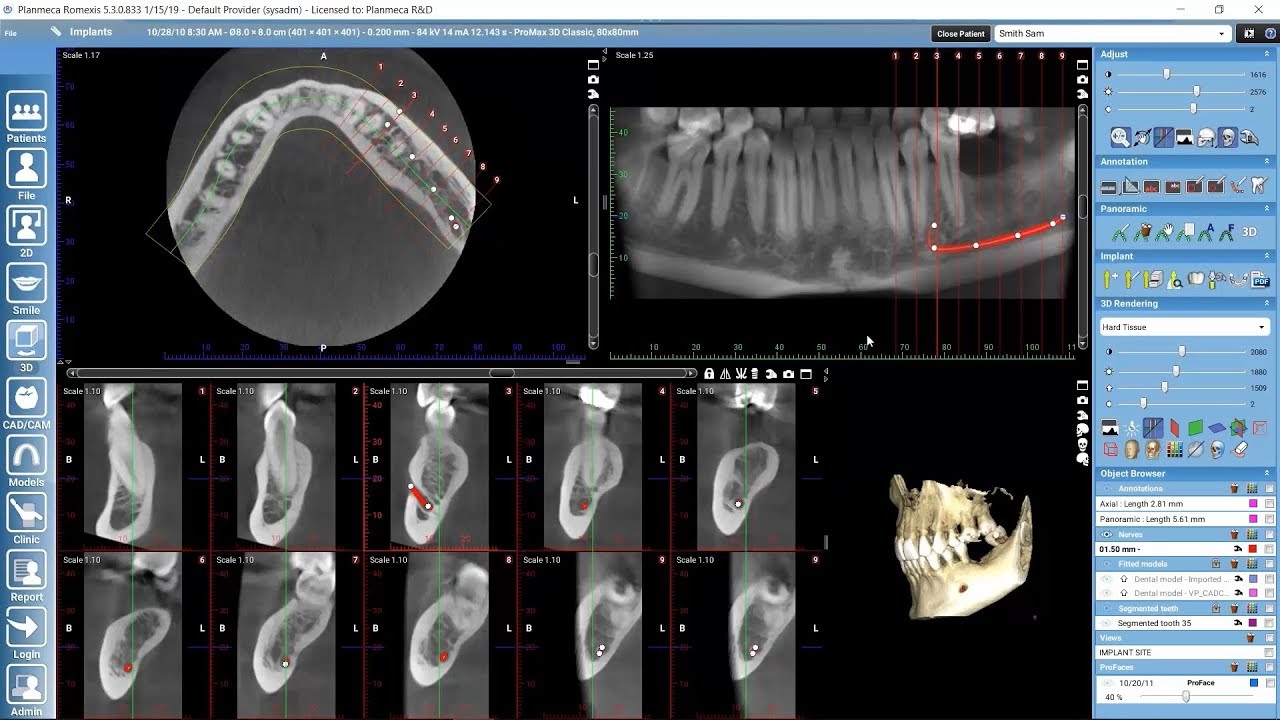Open the File module in sidebar

pos(27,175)
